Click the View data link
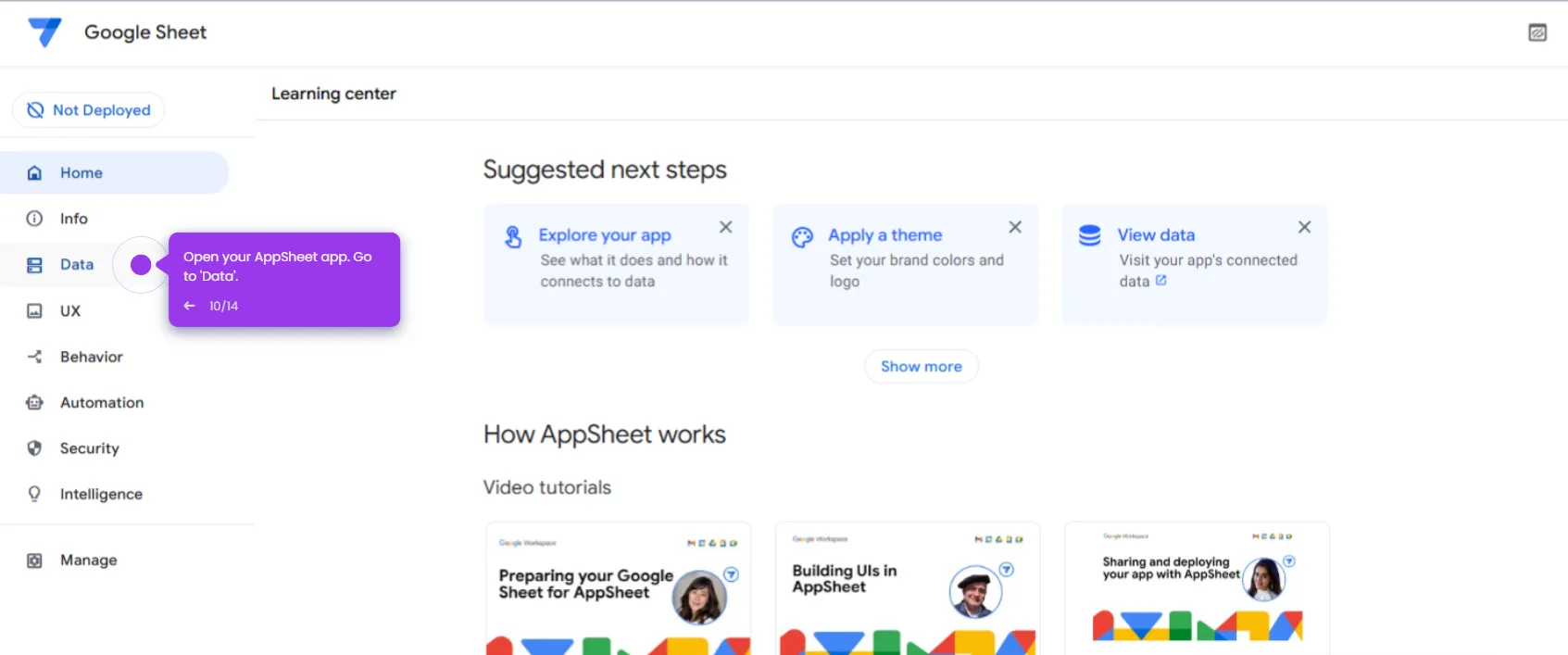This screenshot has width=1568, height=655. (x=1156, y=235)
